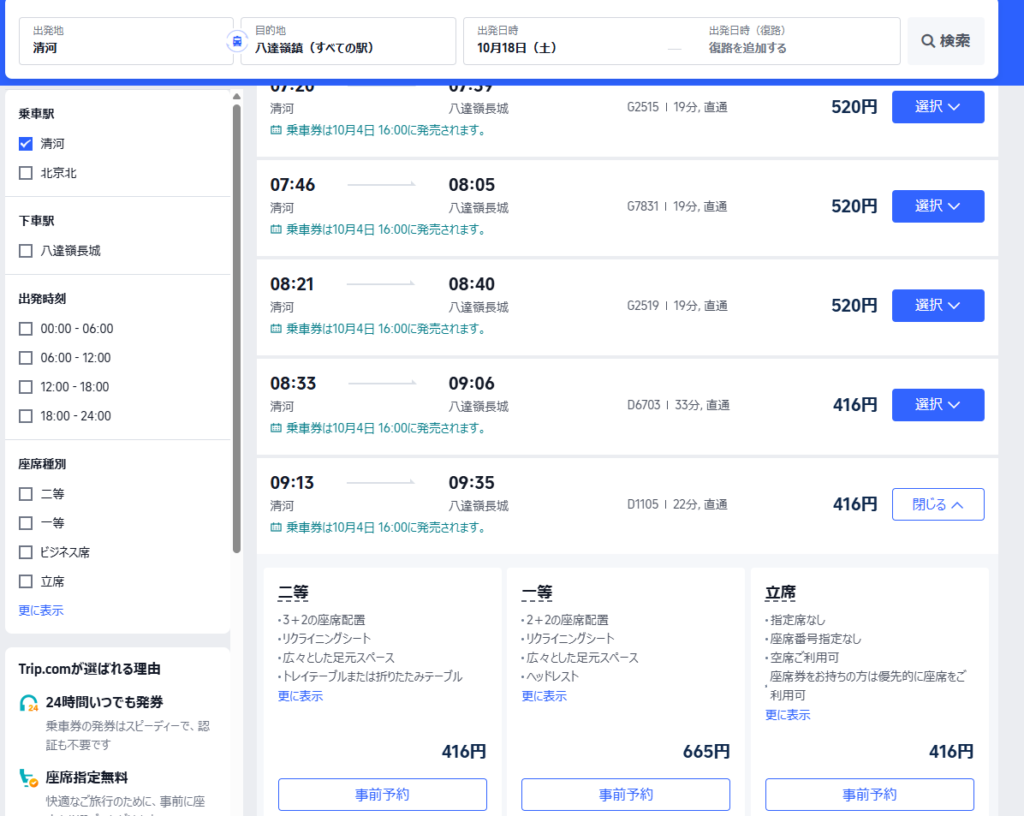Click calendar icon under 07:46 train
This screenshot has width=1024, height=816.
click(276, 230)
